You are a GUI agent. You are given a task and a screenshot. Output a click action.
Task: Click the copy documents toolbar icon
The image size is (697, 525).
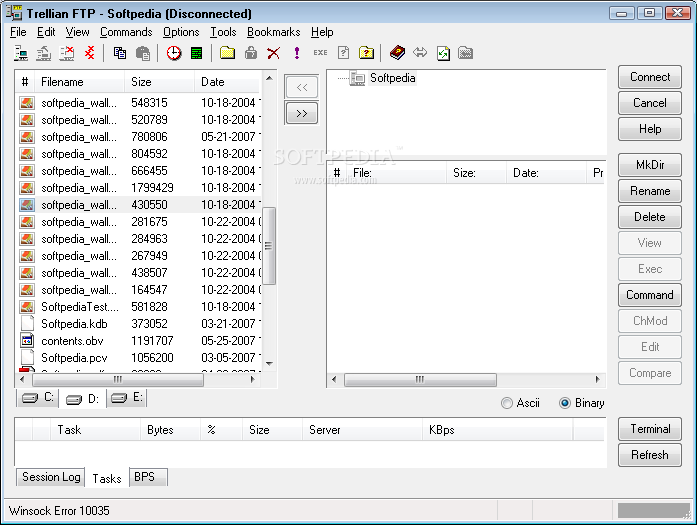tap(120, 53)
